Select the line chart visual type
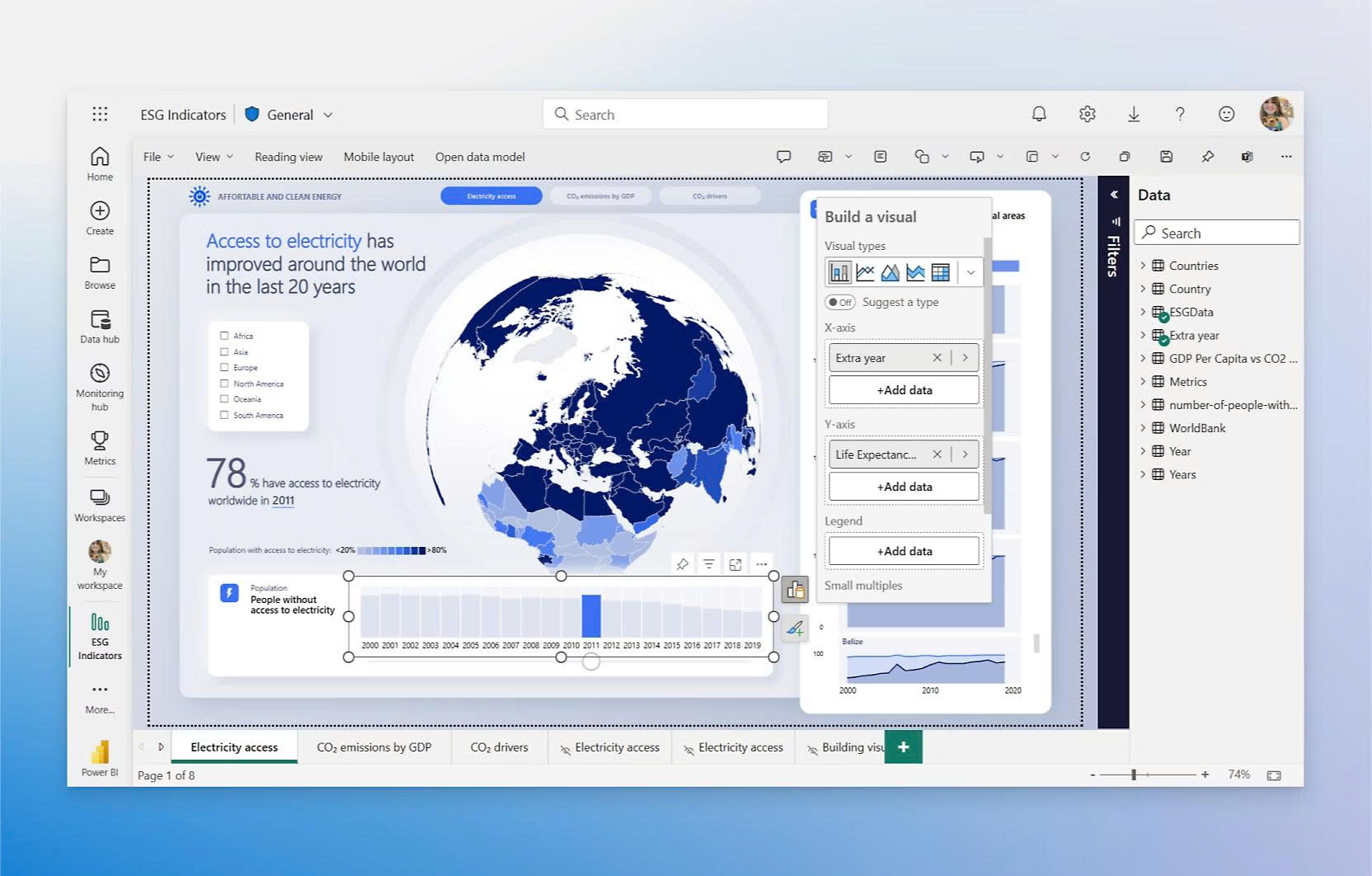This screenshot has height=876, width=1372. coord(865,272)
